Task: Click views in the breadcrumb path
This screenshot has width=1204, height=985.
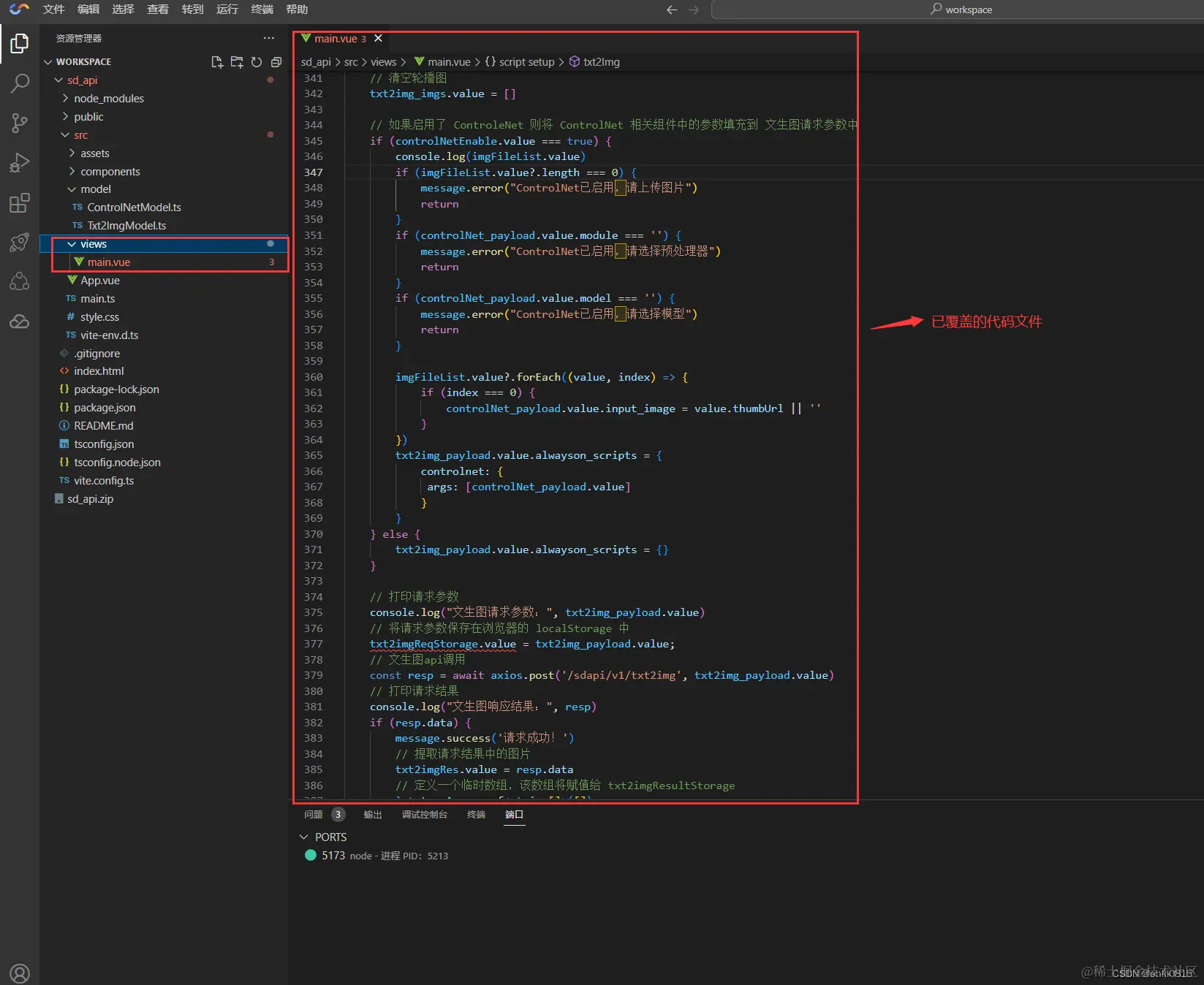Action: tap(383, 62)
